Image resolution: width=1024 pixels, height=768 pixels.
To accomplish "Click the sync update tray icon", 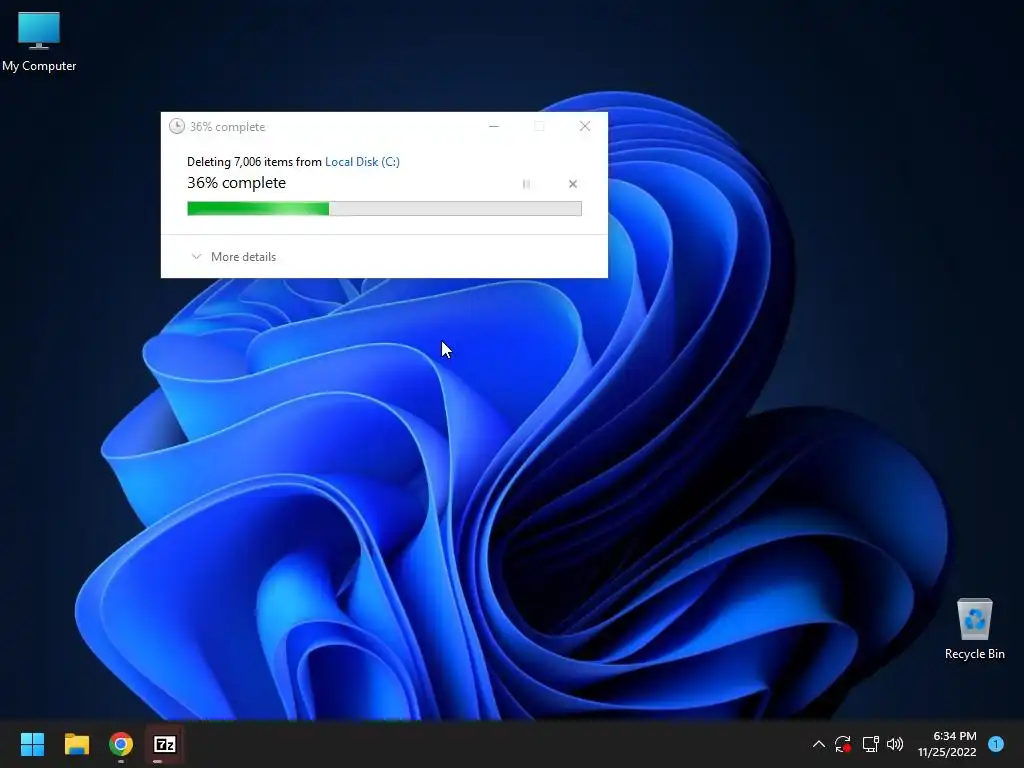I will point(842,744).
